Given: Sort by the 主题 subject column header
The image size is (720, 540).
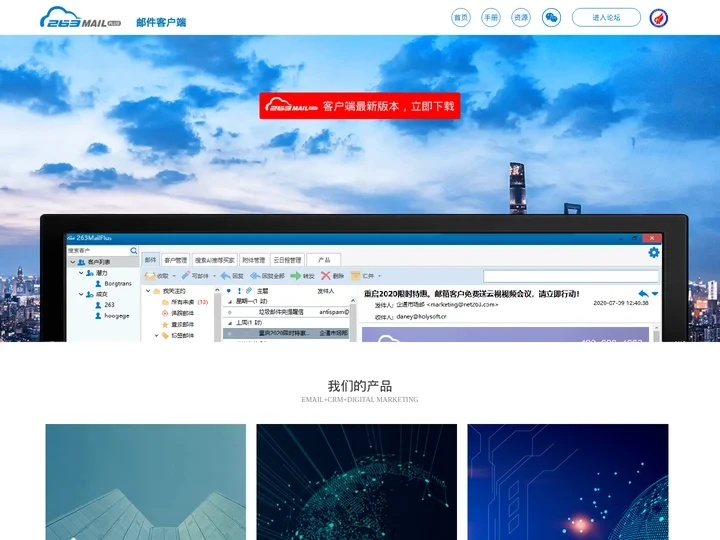Looking at the screenshot, I should click(263, 291).
